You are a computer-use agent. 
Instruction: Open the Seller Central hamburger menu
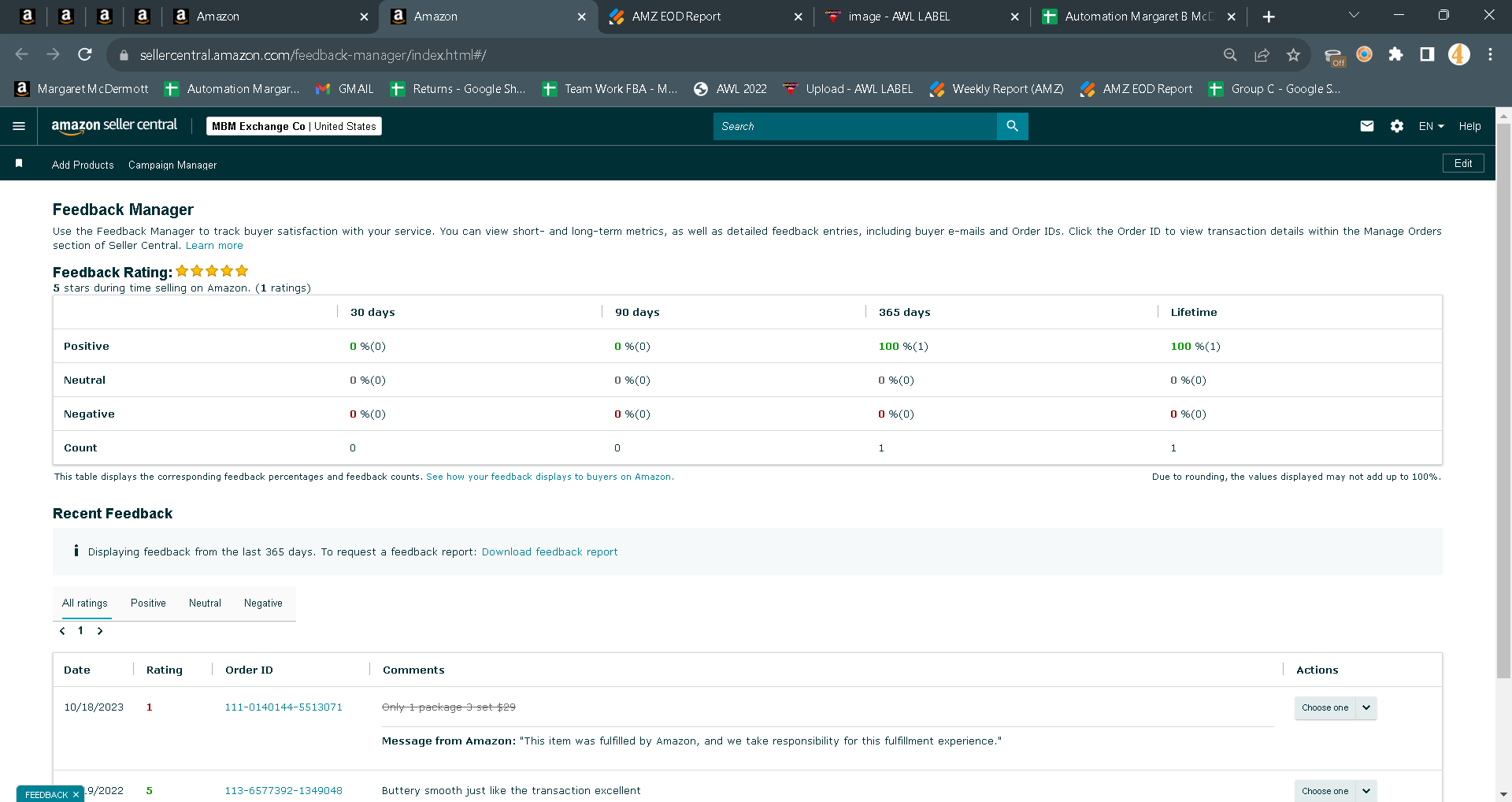(x=19, y=126)
